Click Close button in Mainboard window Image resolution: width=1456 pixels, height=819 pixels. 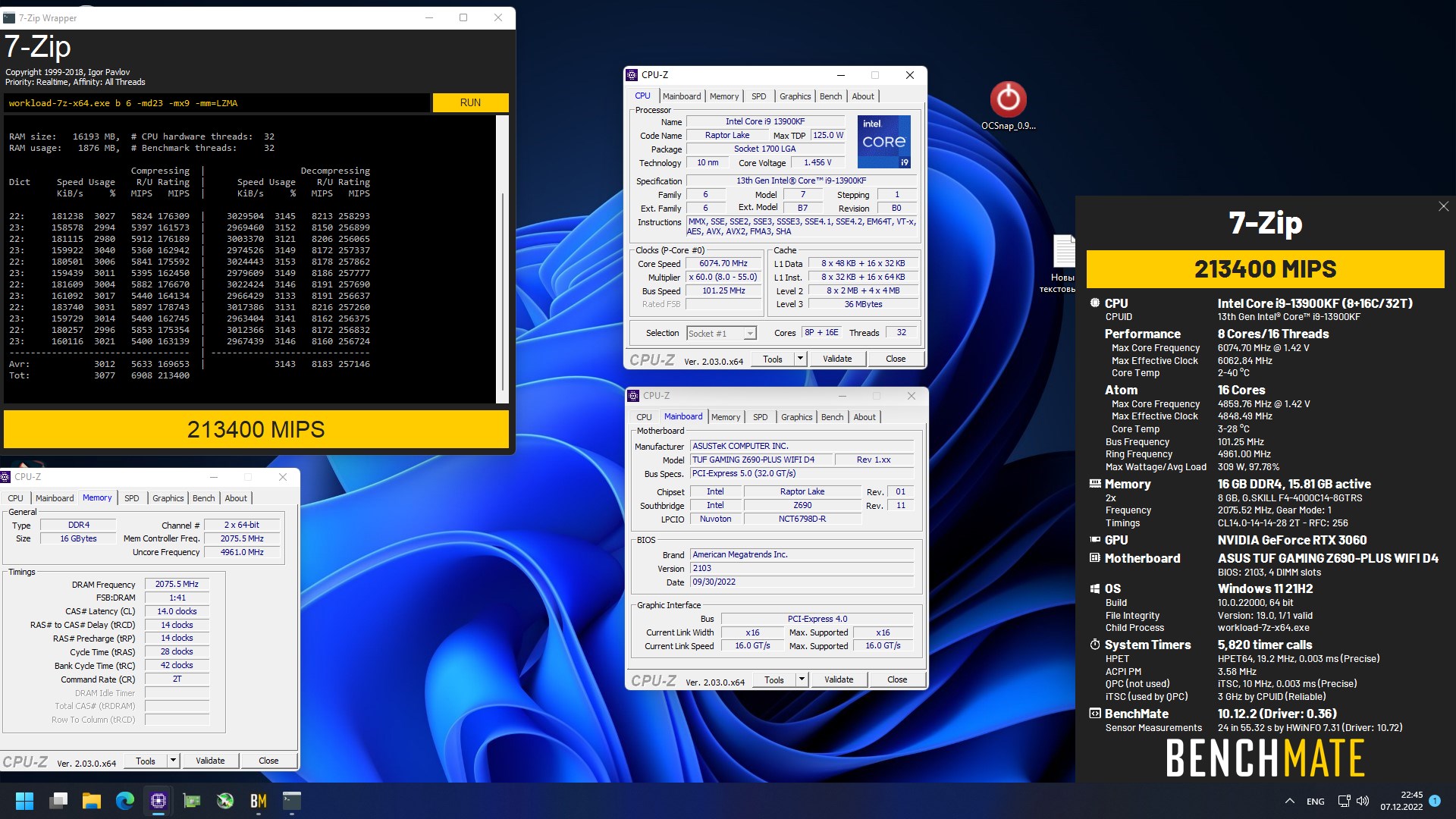tap(897, 679)
